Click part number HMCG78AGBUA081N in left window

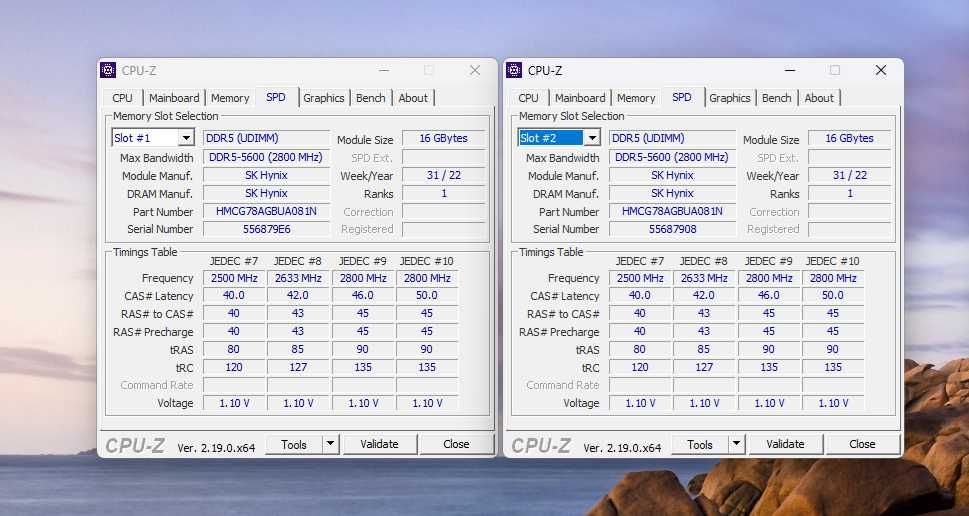click(x=266, y=211)
